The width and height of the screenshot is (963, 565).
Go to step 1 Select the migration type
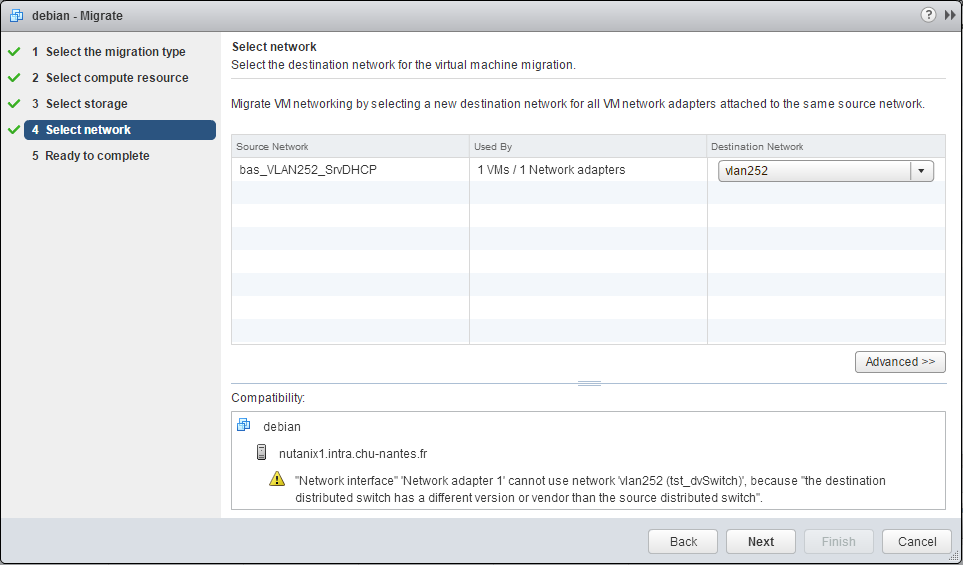(115, 52)
